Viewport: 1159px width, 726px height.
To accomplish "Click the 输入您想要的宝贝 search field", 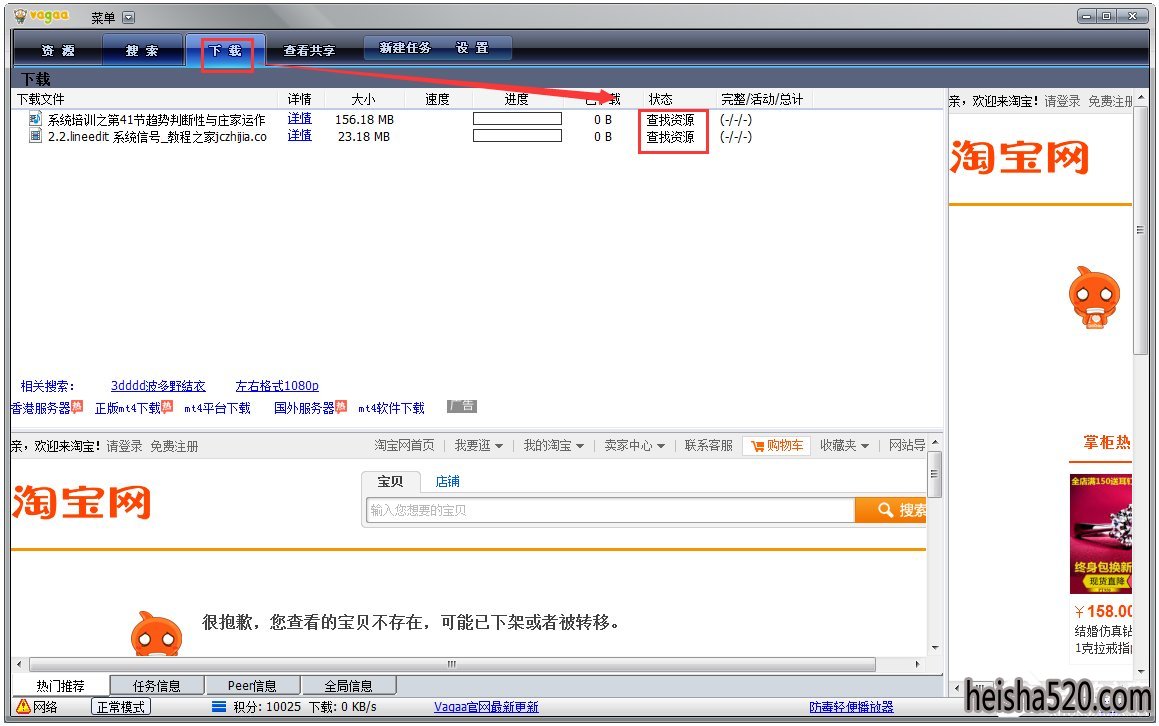I will coord(611,510).
